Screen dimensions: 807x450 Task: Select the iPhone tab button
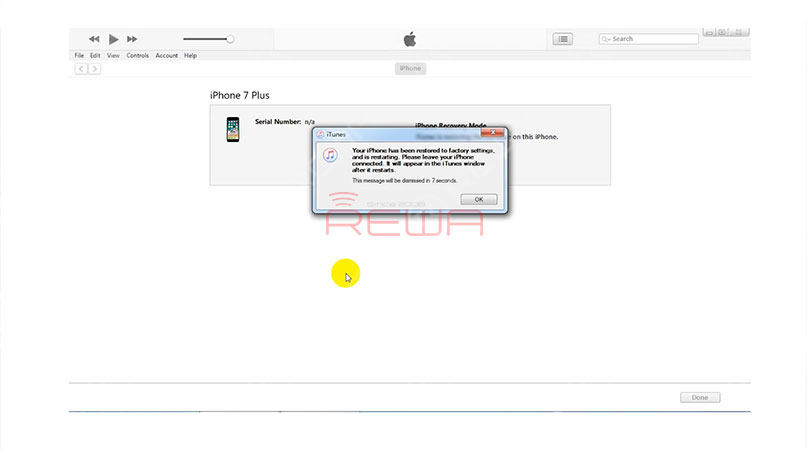coord(410,68)
